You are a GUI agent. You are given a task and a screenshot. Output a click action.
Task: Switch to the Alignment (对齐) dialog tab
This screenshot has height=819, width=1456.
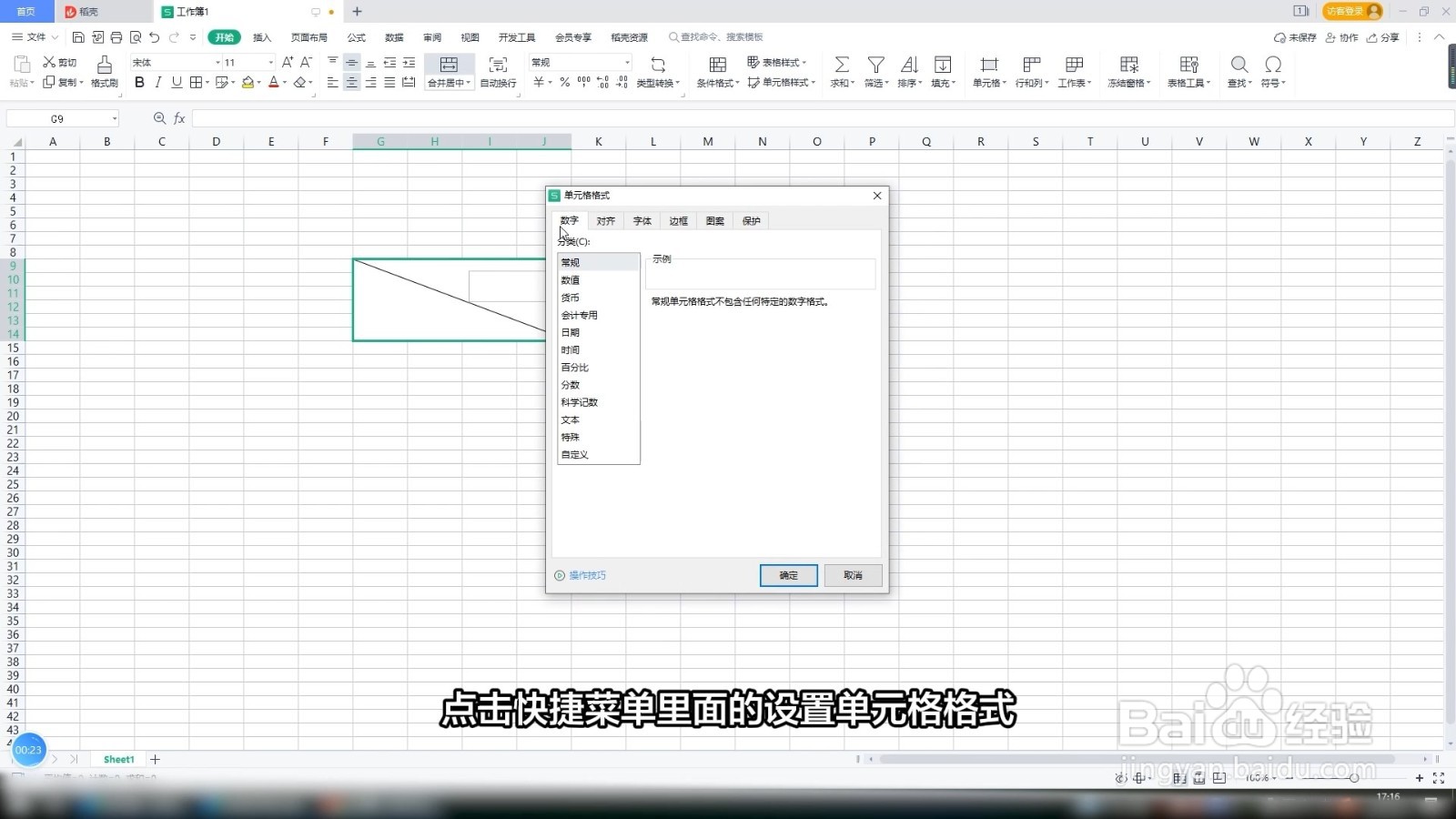click(x=605, y=221)
